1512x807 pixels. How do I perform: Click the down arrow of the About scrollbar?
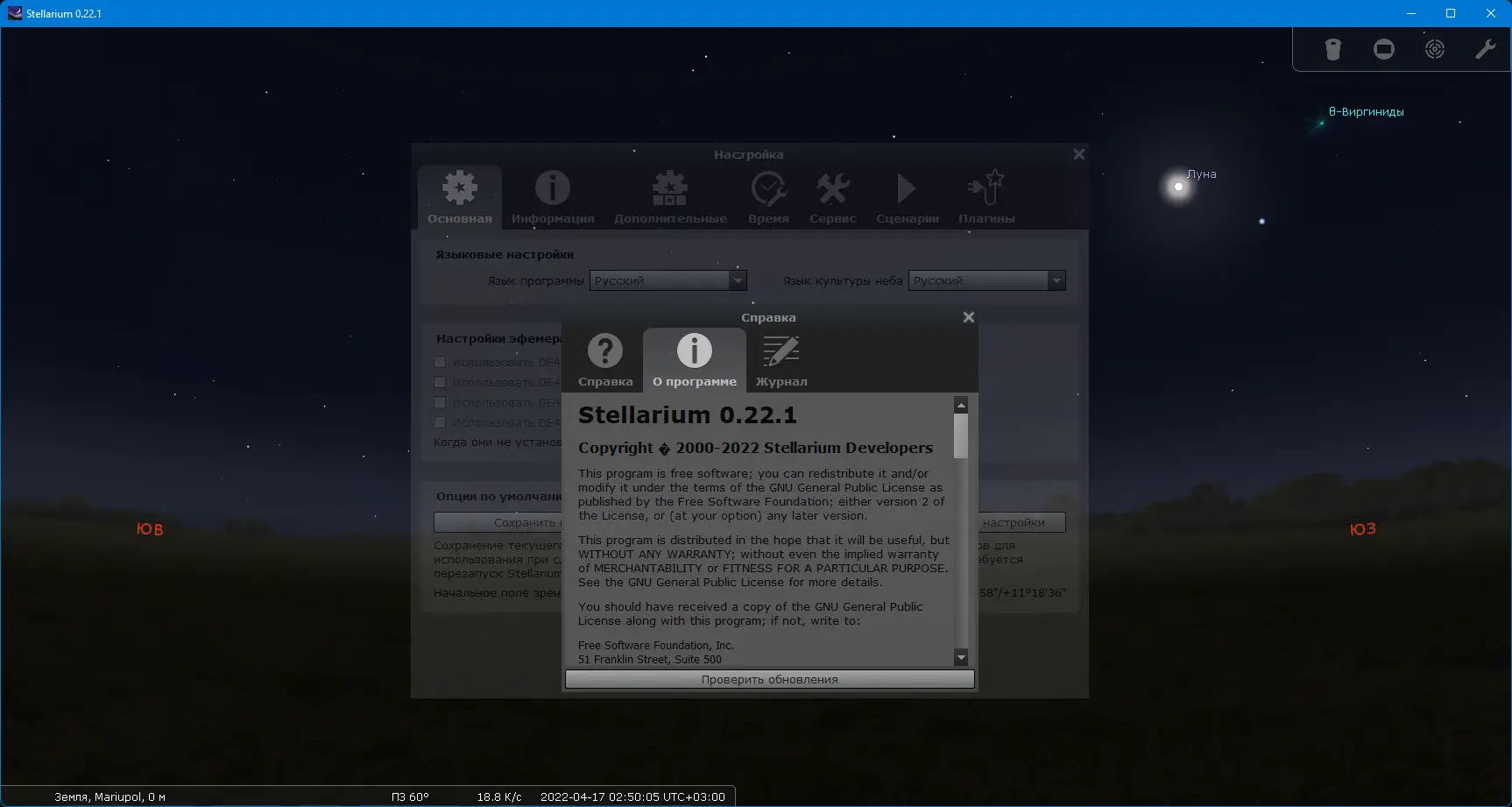click(961, 657)
